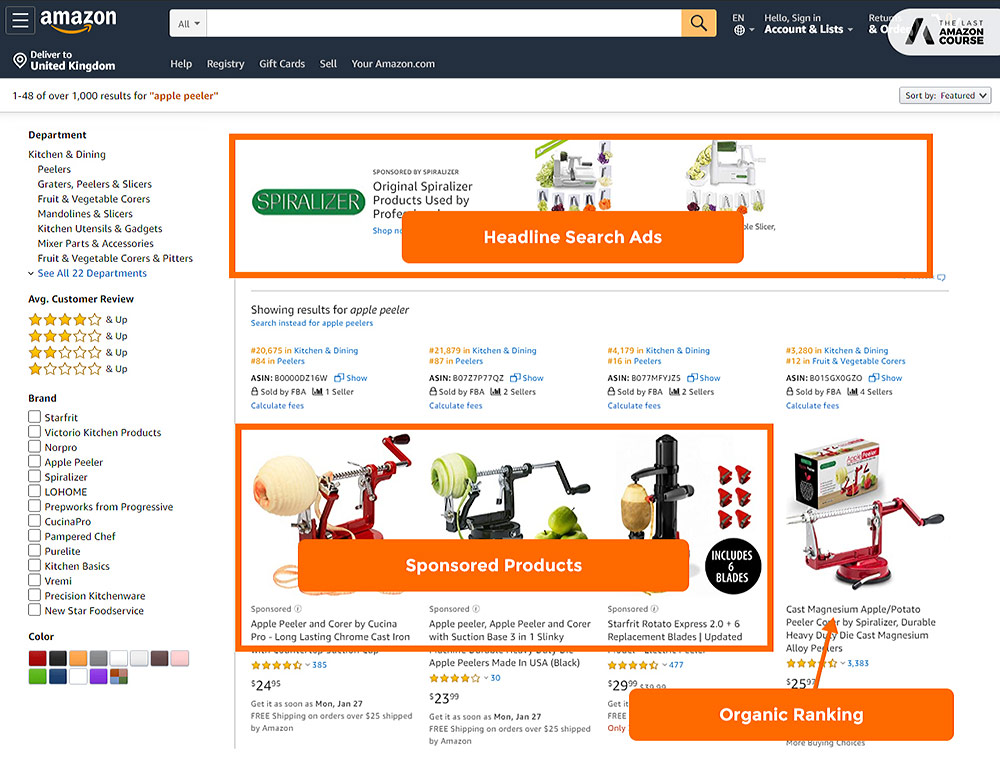The width and height of the screenshot is (1000, 776).
Task: Enable the Pampered Chef brand filter
Action: [34, 536]
